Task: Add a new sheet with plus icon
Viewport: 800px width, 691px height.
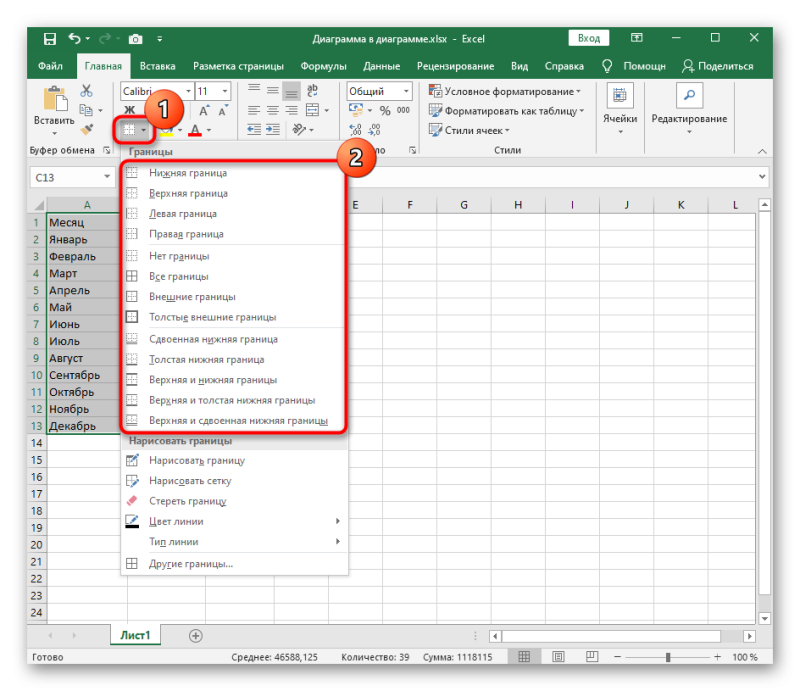Action: [195, 636]
